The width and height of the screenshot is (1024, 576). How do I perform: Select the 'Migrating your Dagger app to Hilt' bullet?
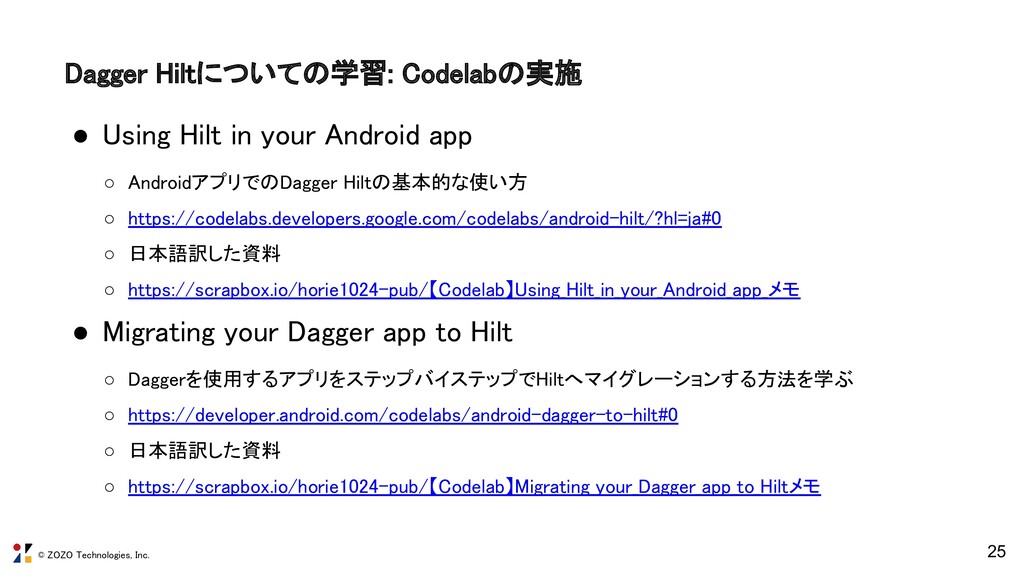click(307, 332)
